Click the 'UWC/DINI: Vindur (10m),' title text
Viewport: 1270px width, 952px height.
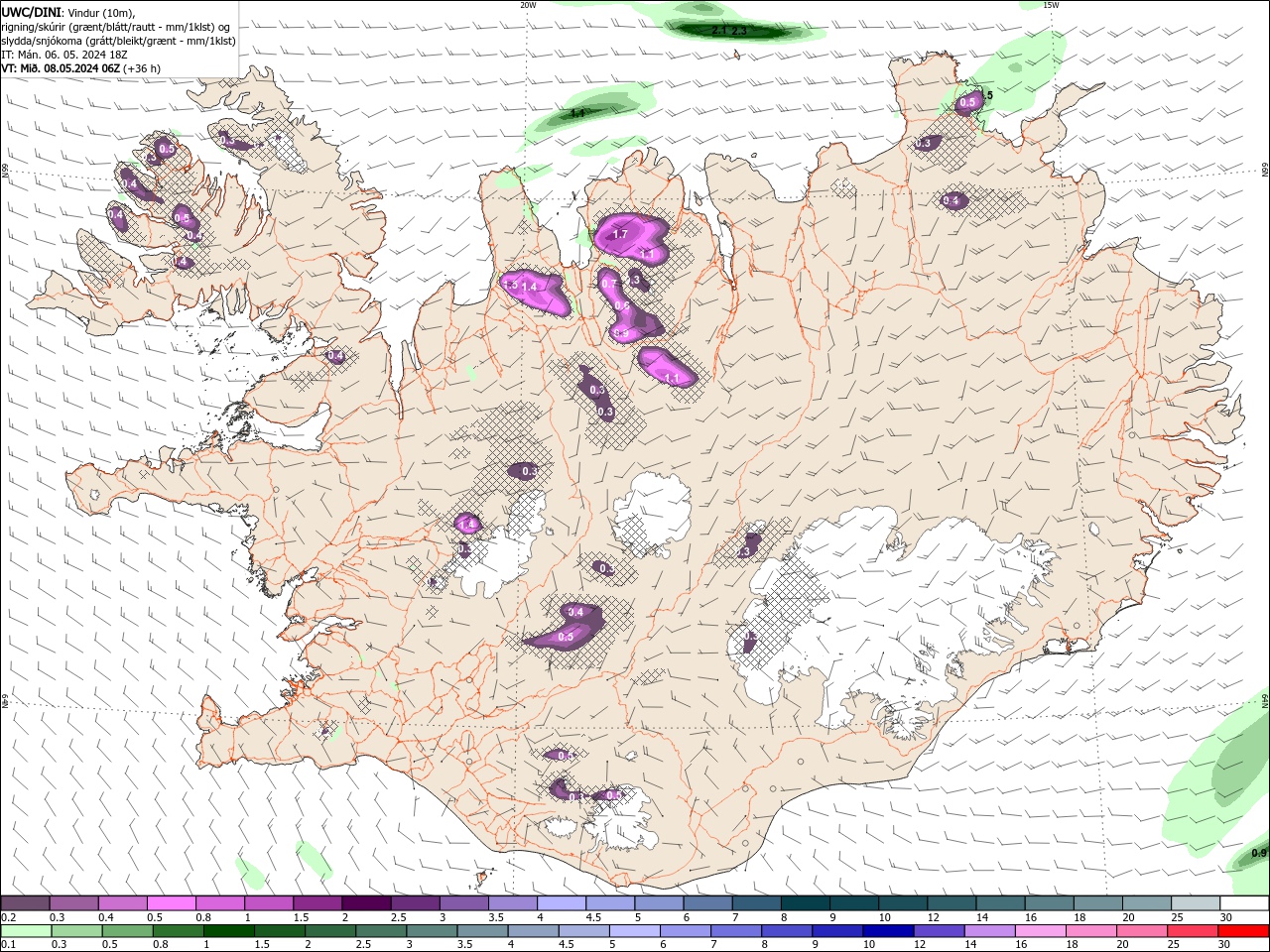pyautogui.click(x=69, y=12)
